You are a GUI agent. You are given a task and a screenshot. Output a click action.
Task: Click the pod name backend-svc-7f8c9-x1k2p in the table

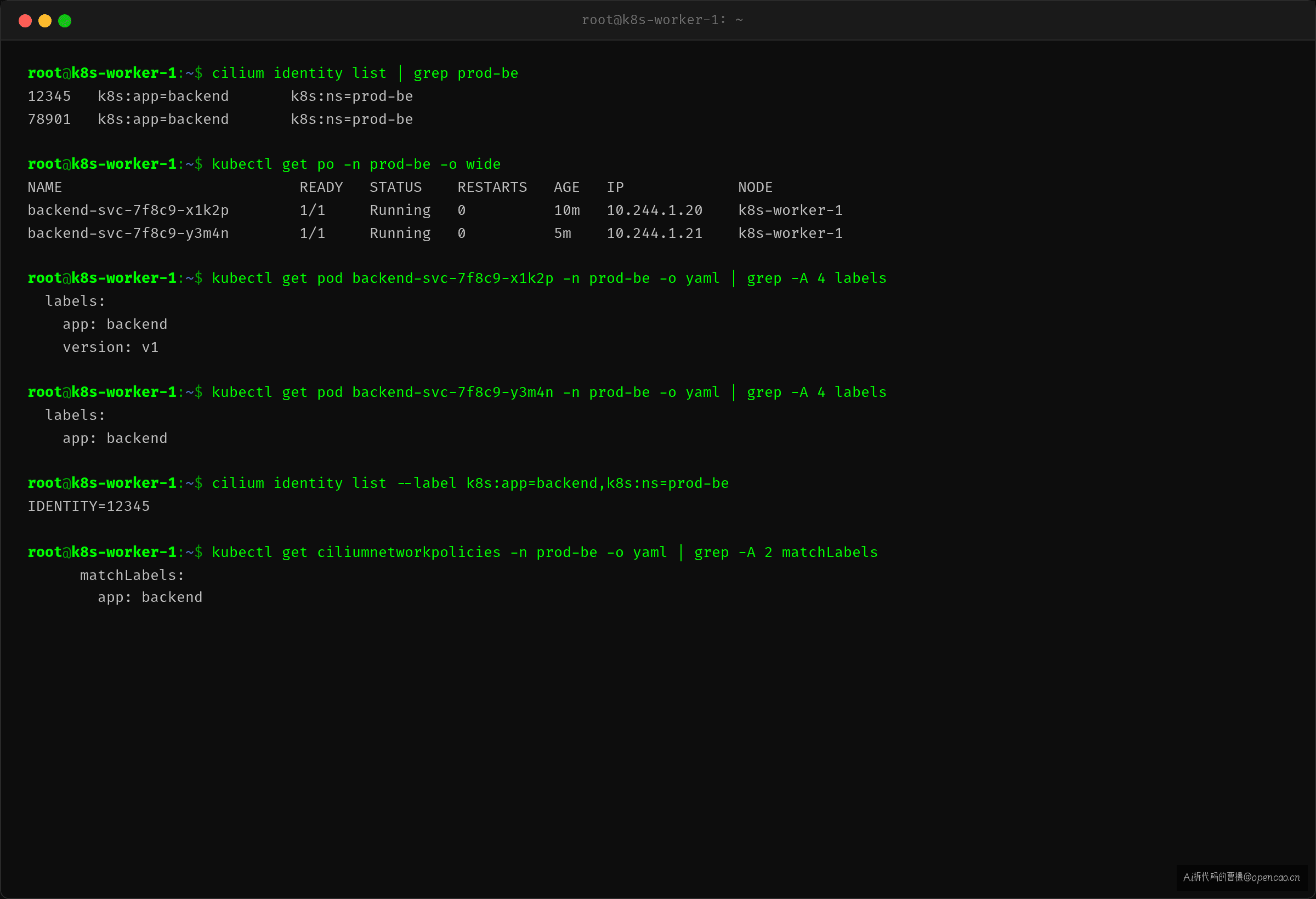(x=128, y=210)
